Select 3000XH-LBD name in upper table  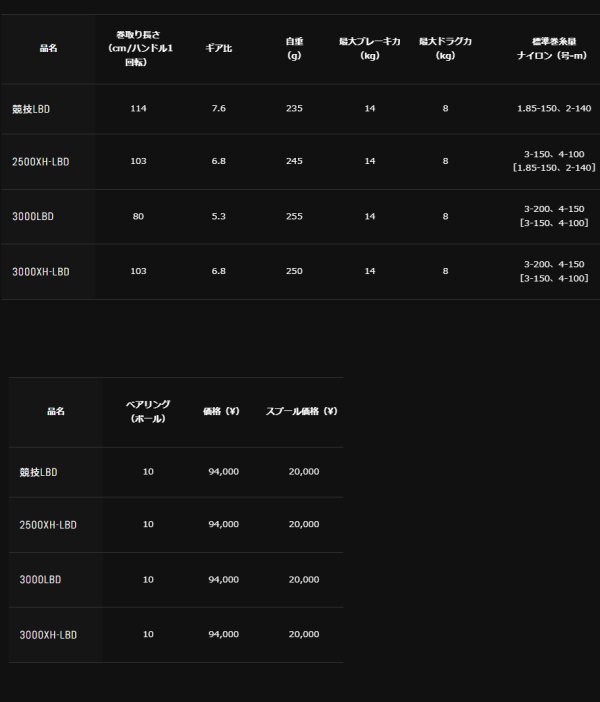coord(41,272)
